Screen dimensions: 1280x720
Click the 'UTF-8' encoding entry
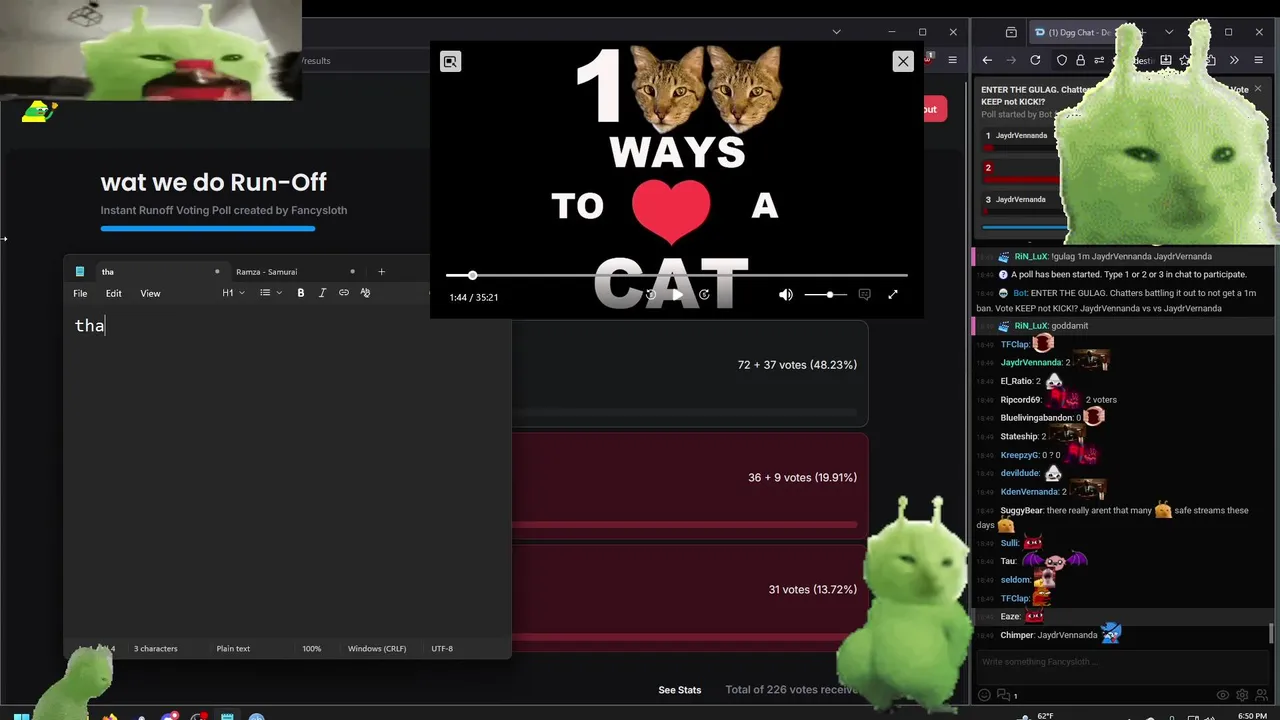[x=442, y=649]
